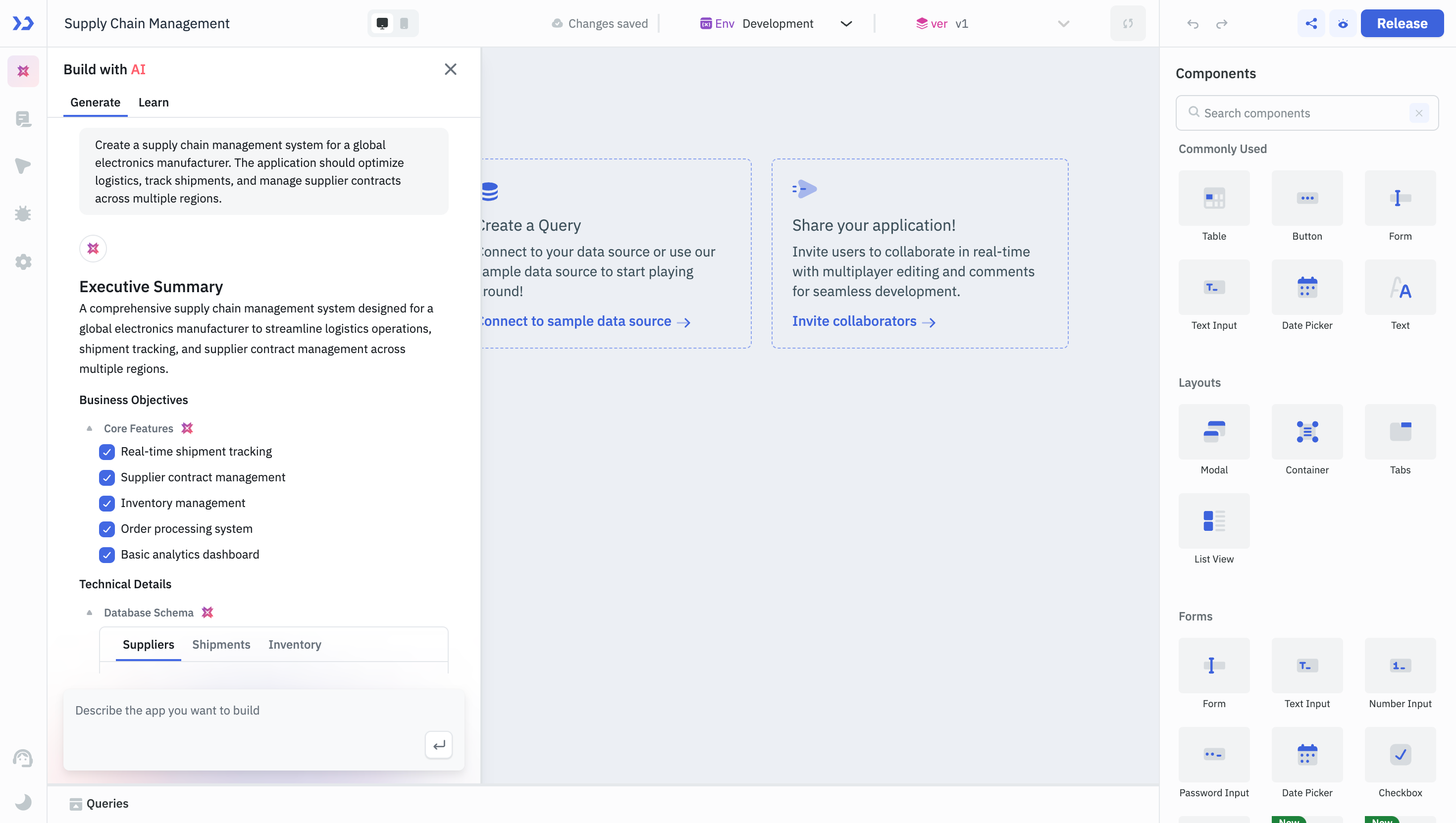Image resolution: width=1456 pixels, height=823 pixels.
Task: Collapse the Core Features section
Action: click(89, 428)
